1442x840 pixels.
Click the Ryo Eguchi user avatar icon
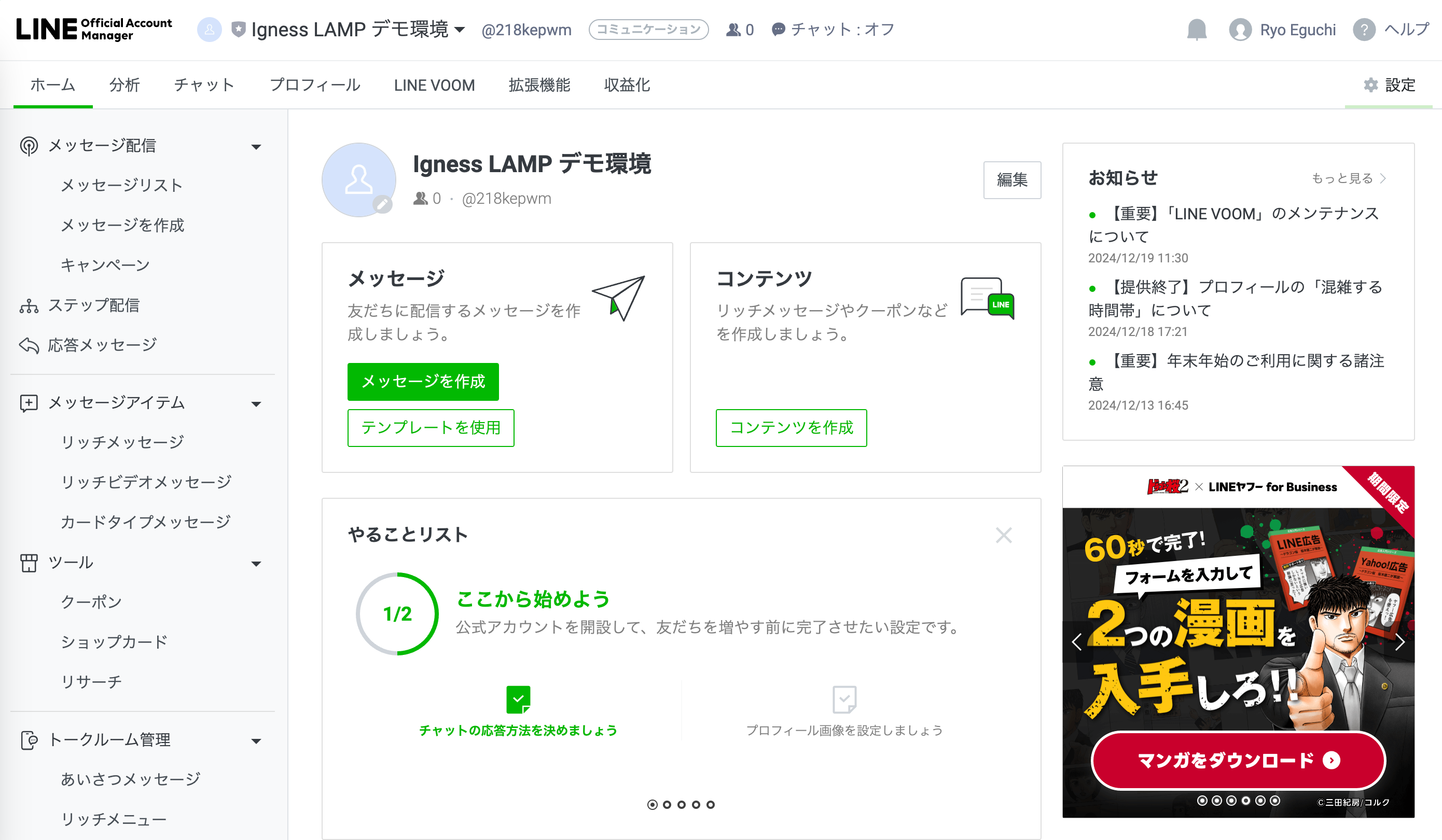point(1240,30)
